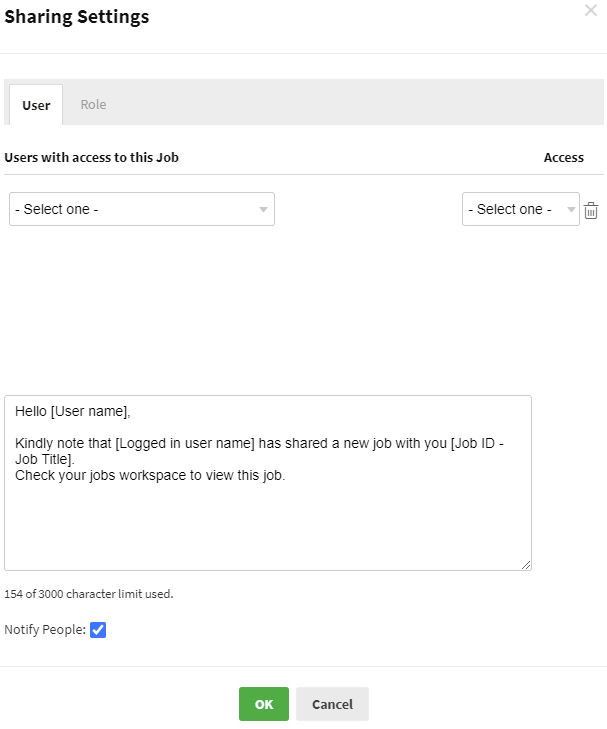
Task: Open the user '- Select one -' dropdown
Action: click(141, 209)
